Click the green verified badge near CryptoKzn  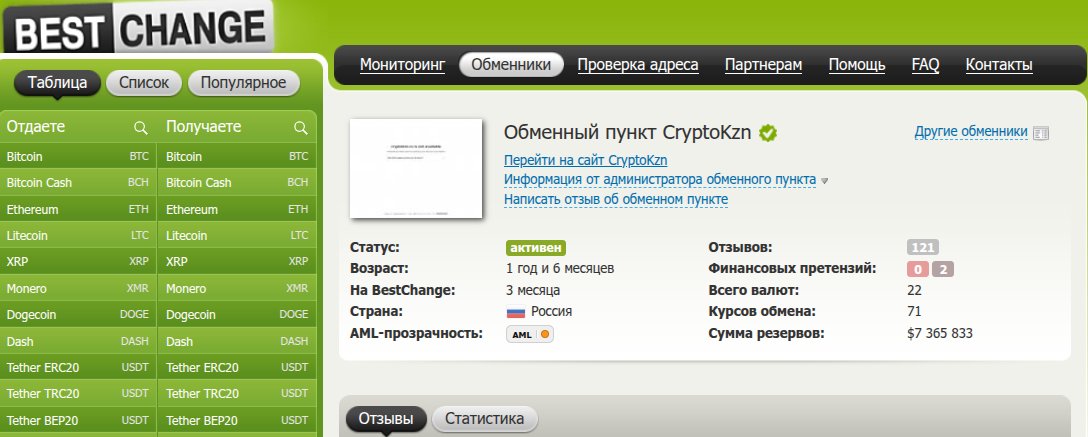[x=767, y=132]
